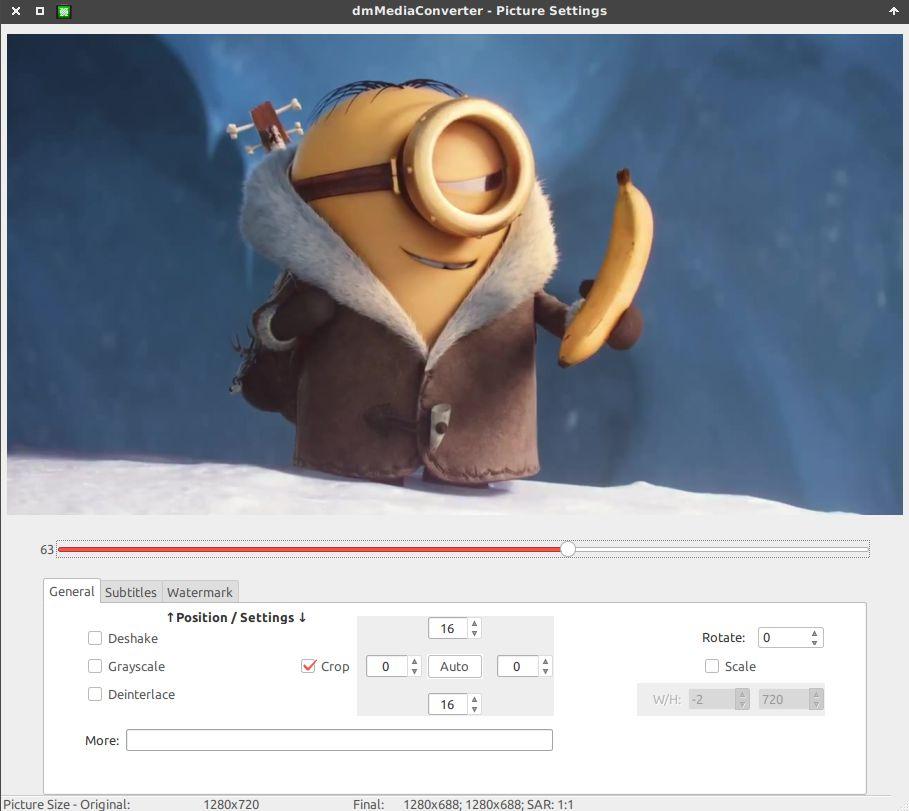The height and width of the screenshot is (811, 909).
Task: Decrease the right crop value
Action: point(545,671)
